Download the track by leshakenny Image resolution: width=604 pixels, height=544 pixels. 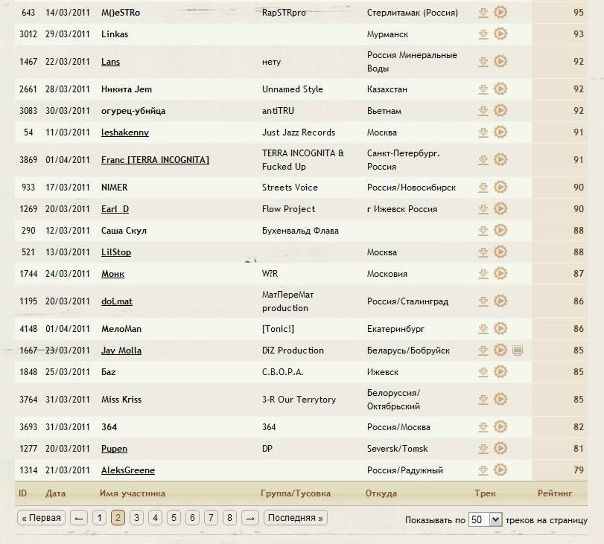(x=483, y=132)
